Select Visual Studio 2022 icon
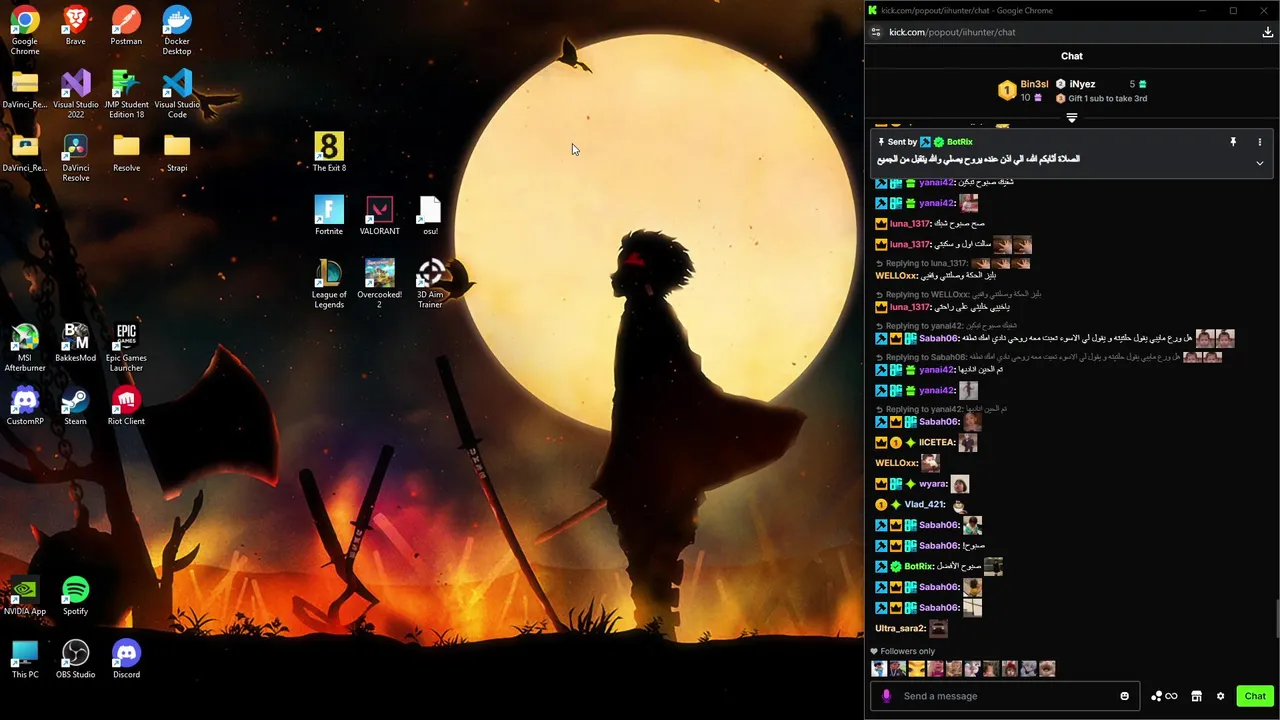The image size is (1280, 720). pyautogui.click(x=76, y=94)
